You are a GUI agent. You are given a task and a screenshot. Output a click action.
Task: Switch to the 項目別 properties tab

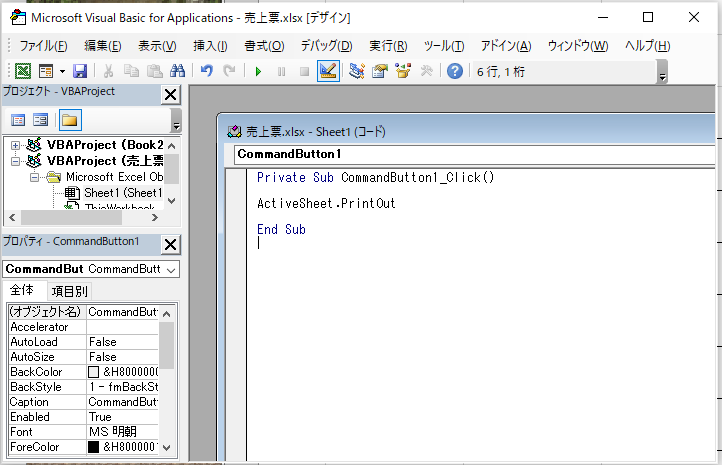coord(69,291)
